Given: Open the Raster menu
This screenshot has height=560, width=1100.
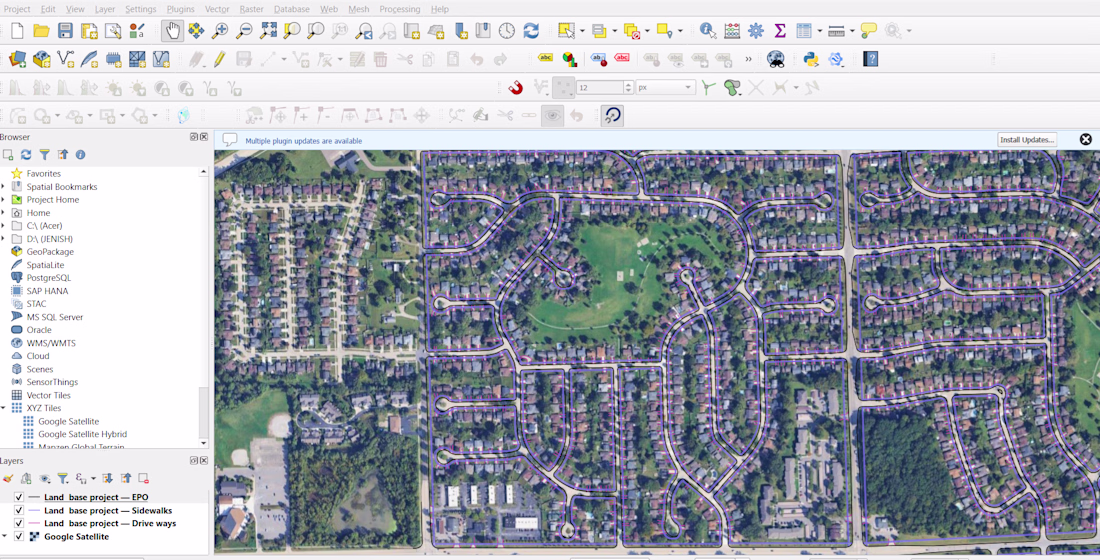Looking at the screenshot, I should pyautogui.click(x=252, y=9).
